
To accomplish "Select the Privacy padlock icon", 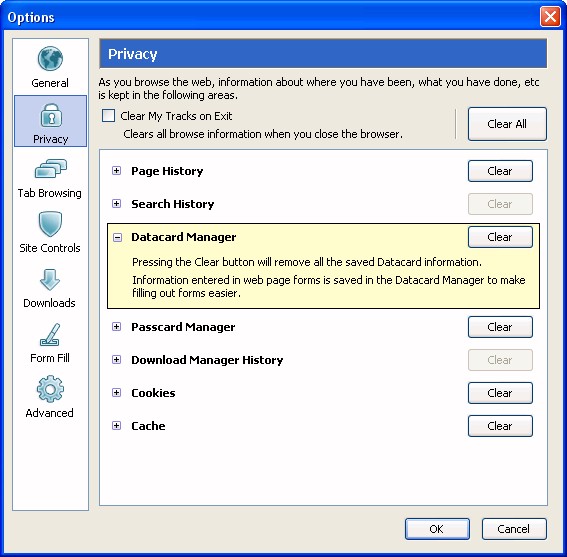I will coord(51,115).
